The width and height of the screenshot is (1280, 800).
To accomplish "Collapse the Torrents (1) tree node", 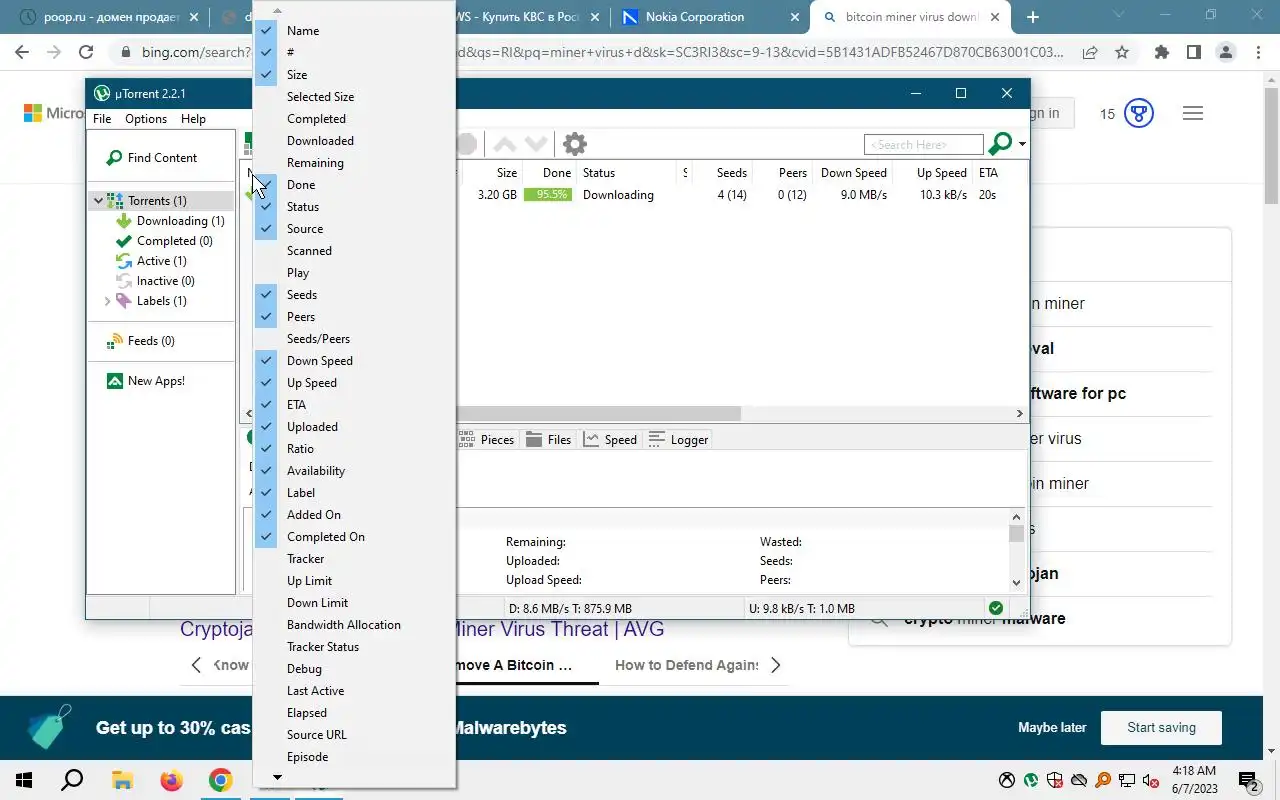I will 98,201.
